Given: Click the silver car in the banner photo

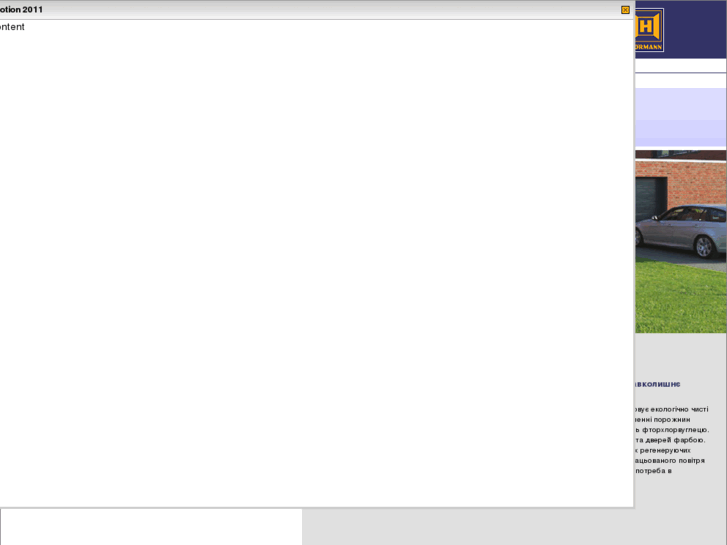Looking at the screenshot, I should [681, 231].
